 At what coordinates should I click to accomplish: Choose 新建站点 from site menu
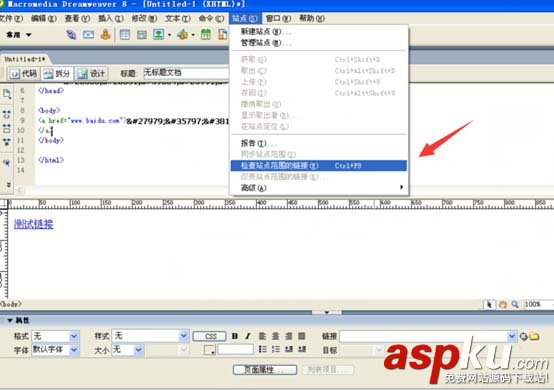coord(319,31)
